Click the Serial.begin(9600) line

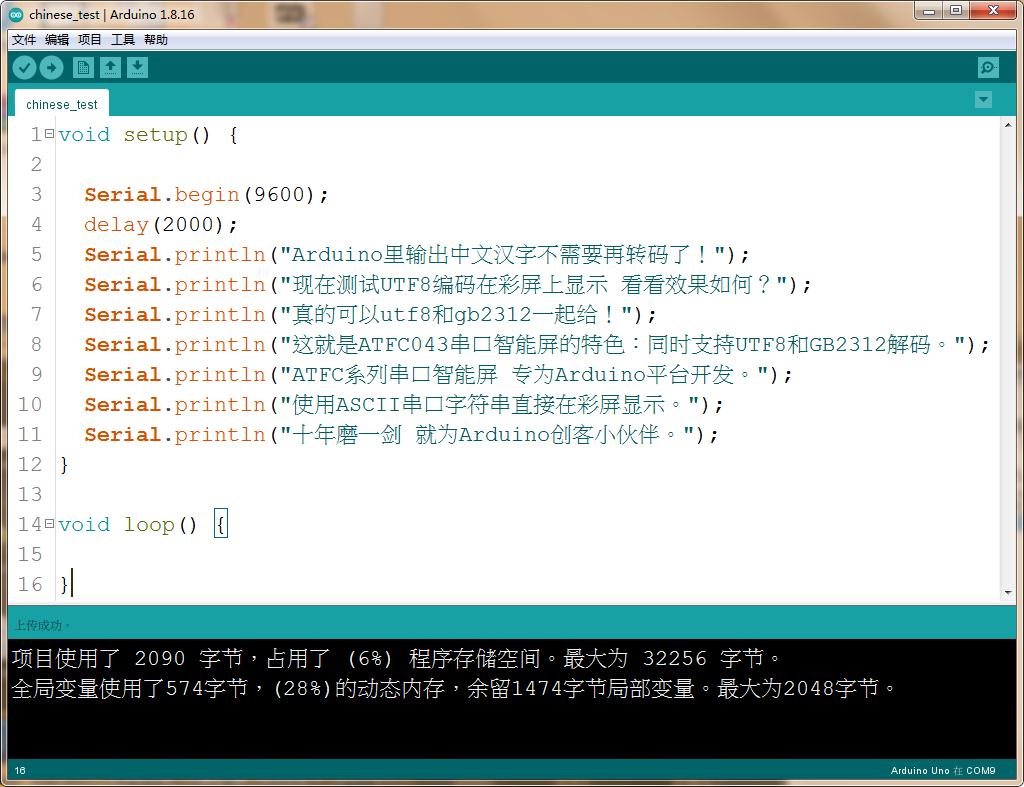pyautogui.click(x=206, y=195)
